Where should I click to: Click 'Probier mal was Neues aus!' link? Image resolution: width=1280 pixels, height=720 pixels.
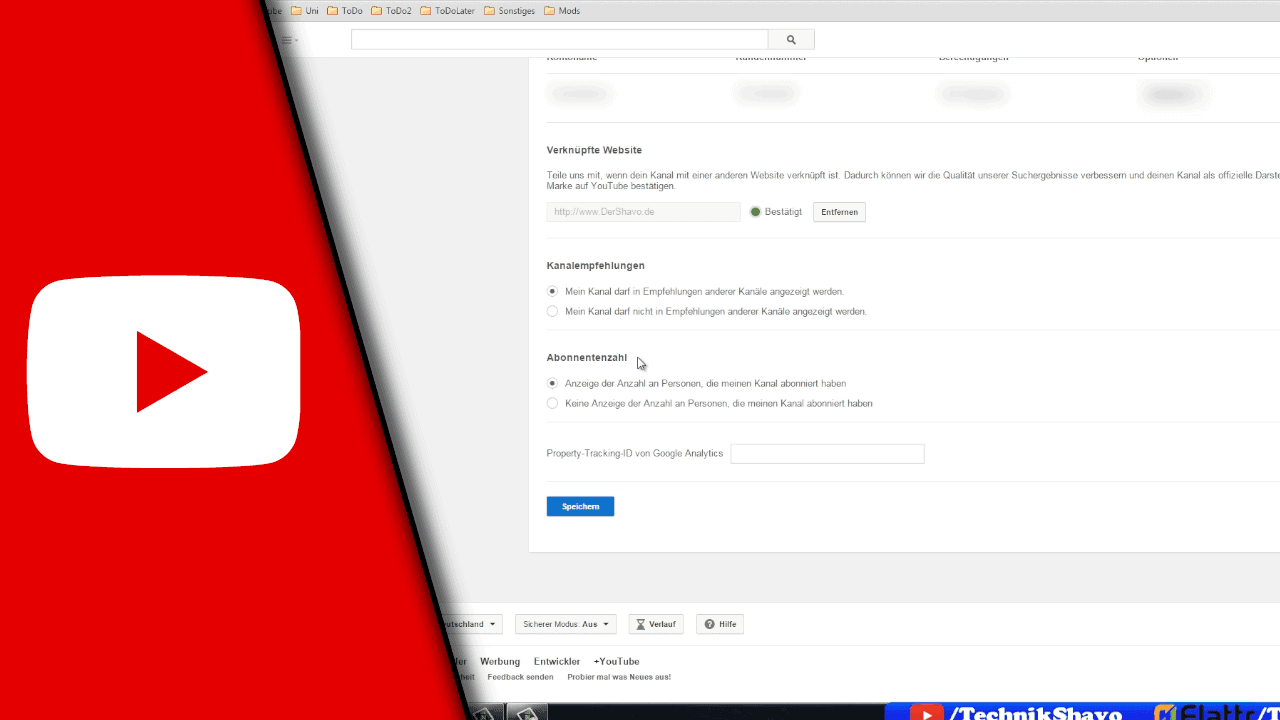tap(619, 677)
